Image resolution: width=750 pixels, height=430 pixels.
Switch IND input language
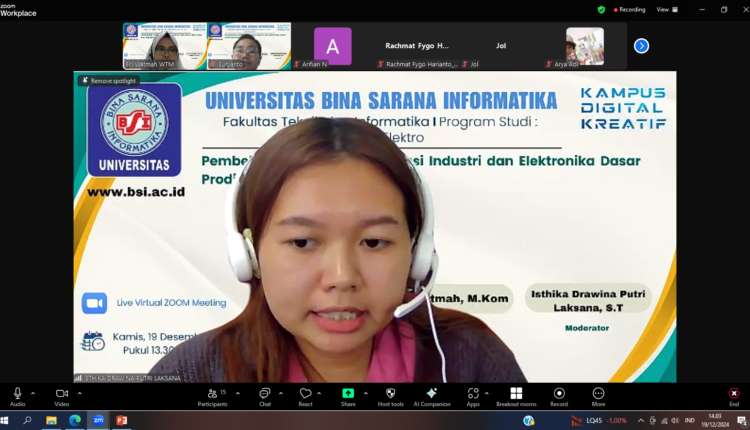(x=689, y=420)
